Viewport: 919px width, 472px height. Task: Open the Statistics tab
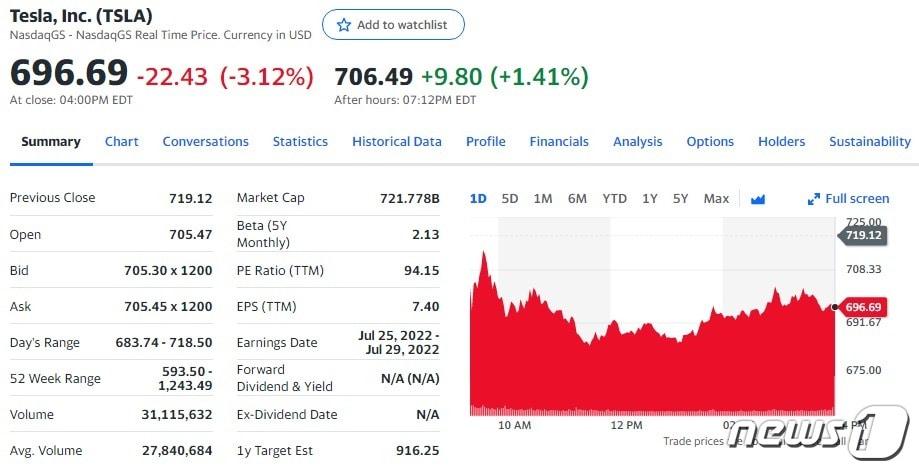(x=300, y=142)
